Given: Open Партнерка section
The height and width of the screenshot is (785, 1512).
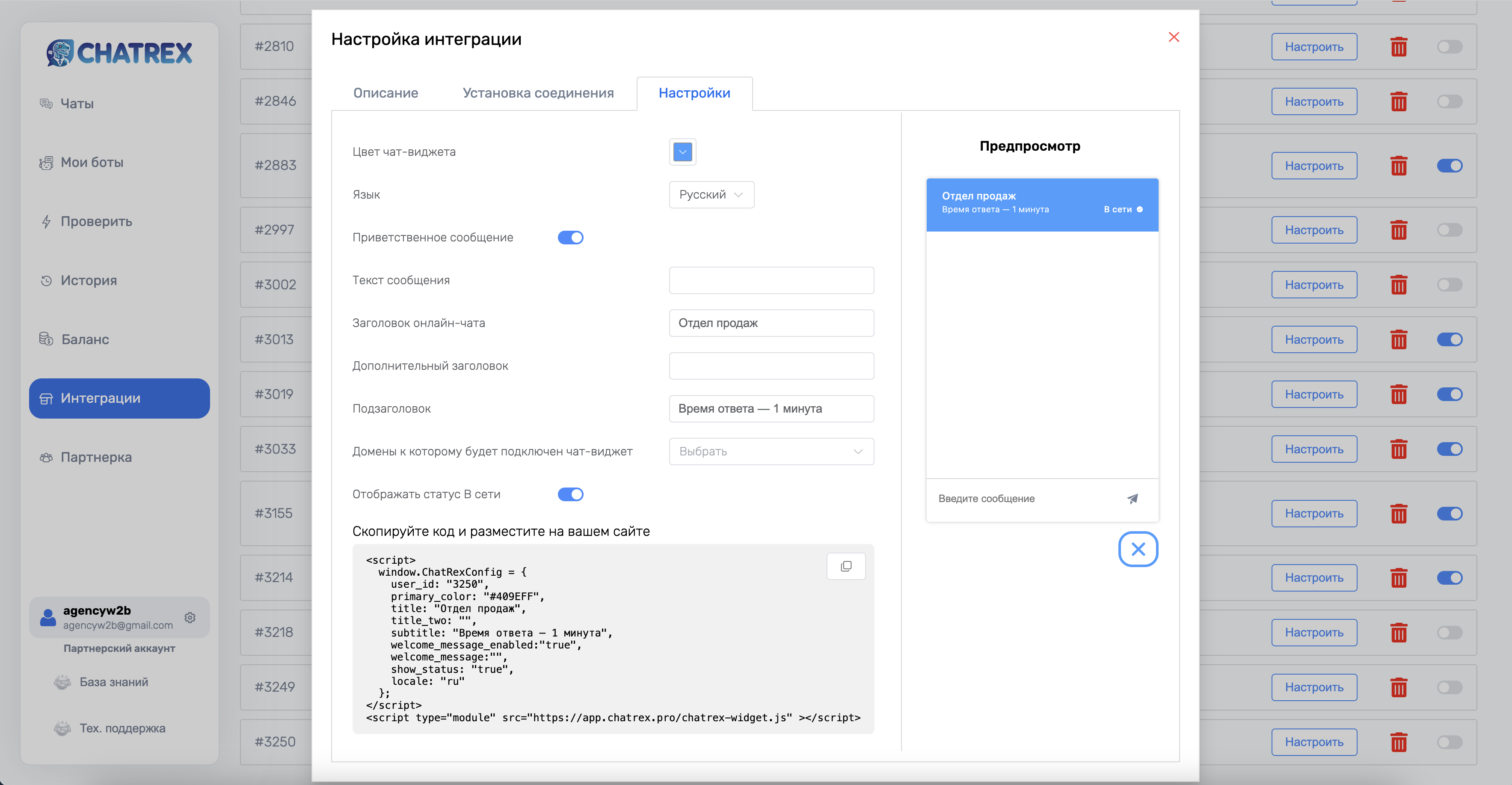Looking at the screenshot, I should (x=119, y=458).
